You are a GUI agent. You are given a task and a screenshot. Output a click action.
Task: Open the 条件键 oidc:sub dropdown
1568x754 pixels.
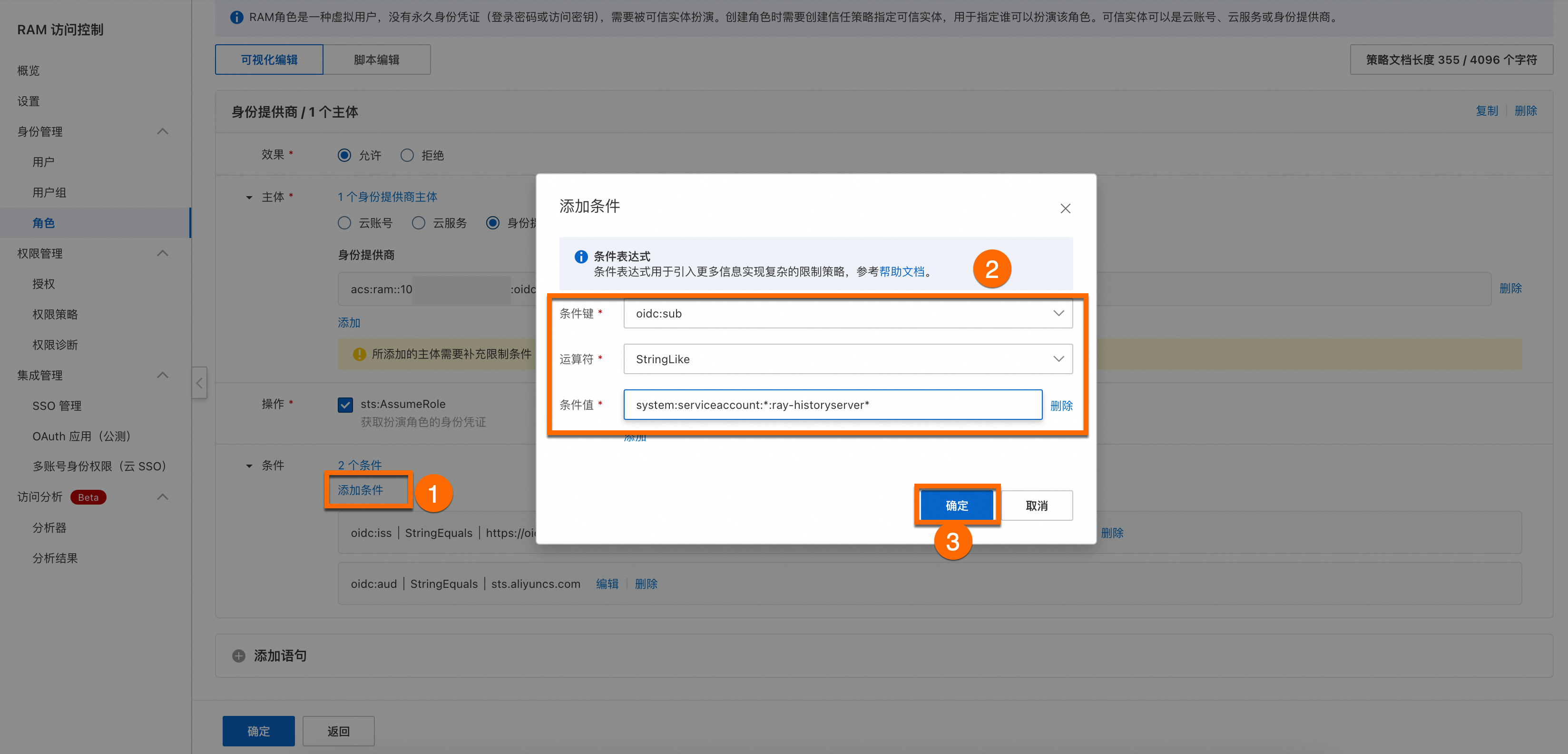click(x=847, y=313)
